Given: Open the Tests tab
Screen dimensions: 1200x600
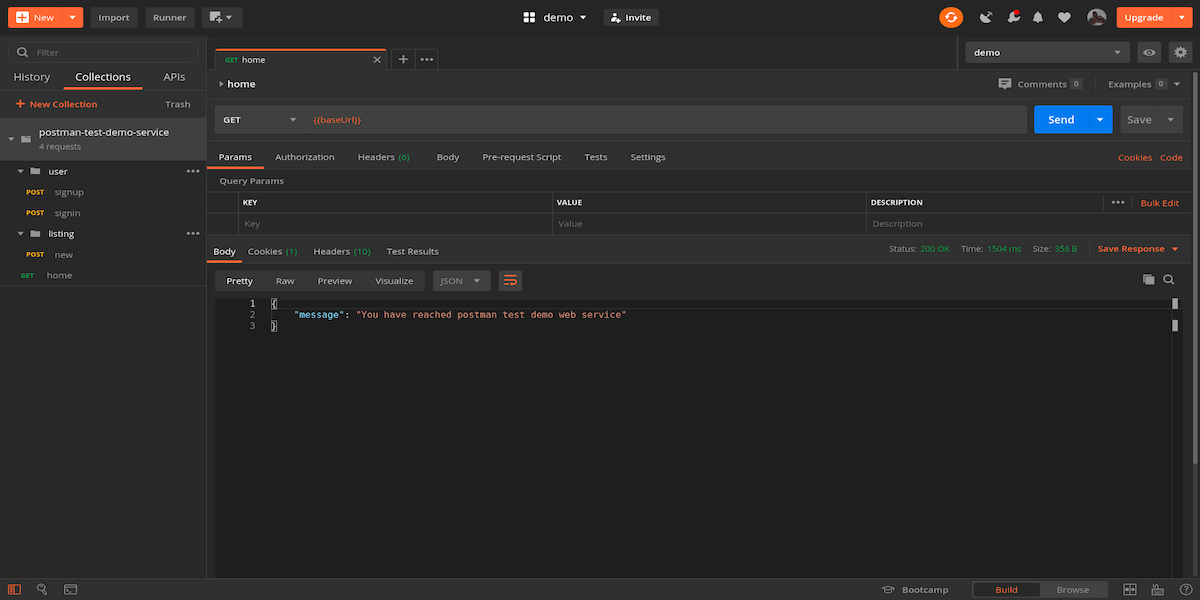Looking at the screenshot, I should click(596, 157).
